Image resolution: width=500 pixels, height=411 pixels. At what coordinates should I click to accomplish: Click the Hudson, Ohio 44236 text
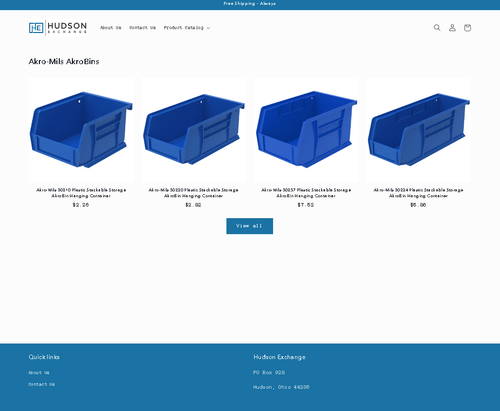[281, 387]
